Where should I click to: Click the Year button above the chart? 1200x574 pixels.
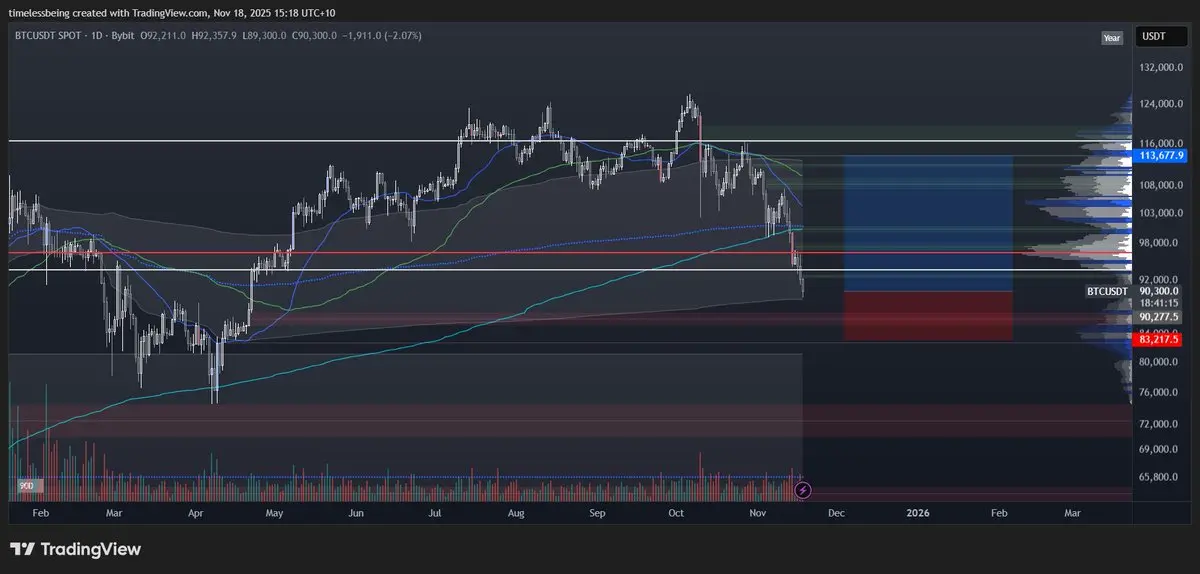coord(1112,37)
